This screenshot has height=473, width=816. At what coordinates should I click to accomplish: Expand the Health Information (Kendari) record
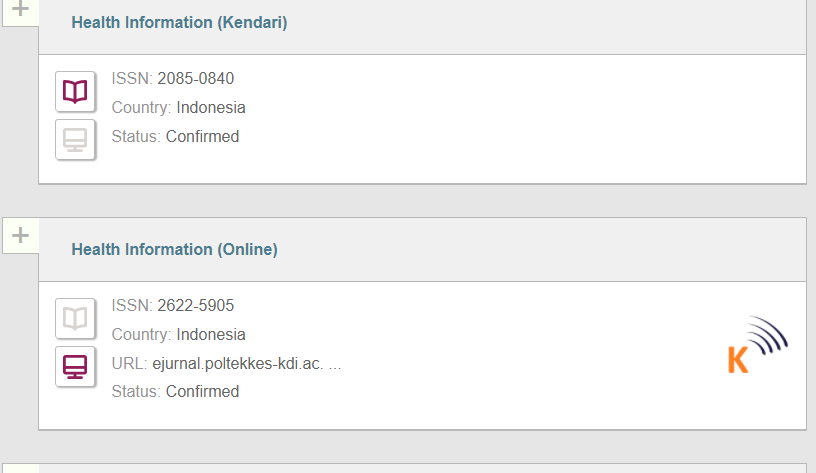[20, 10]
